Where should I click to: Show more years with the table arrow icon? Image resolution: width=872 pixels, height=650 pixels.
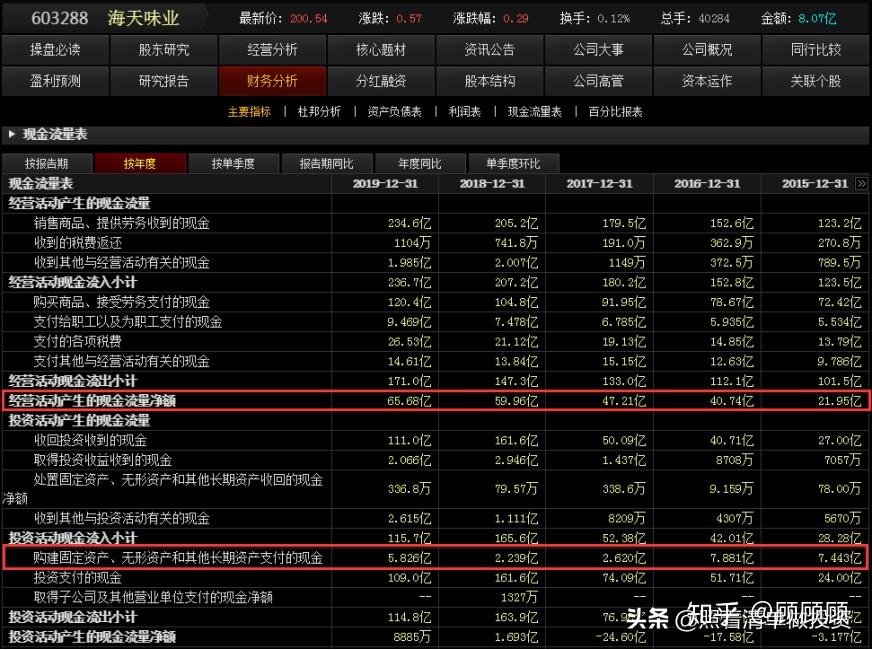tap(861, 183)
